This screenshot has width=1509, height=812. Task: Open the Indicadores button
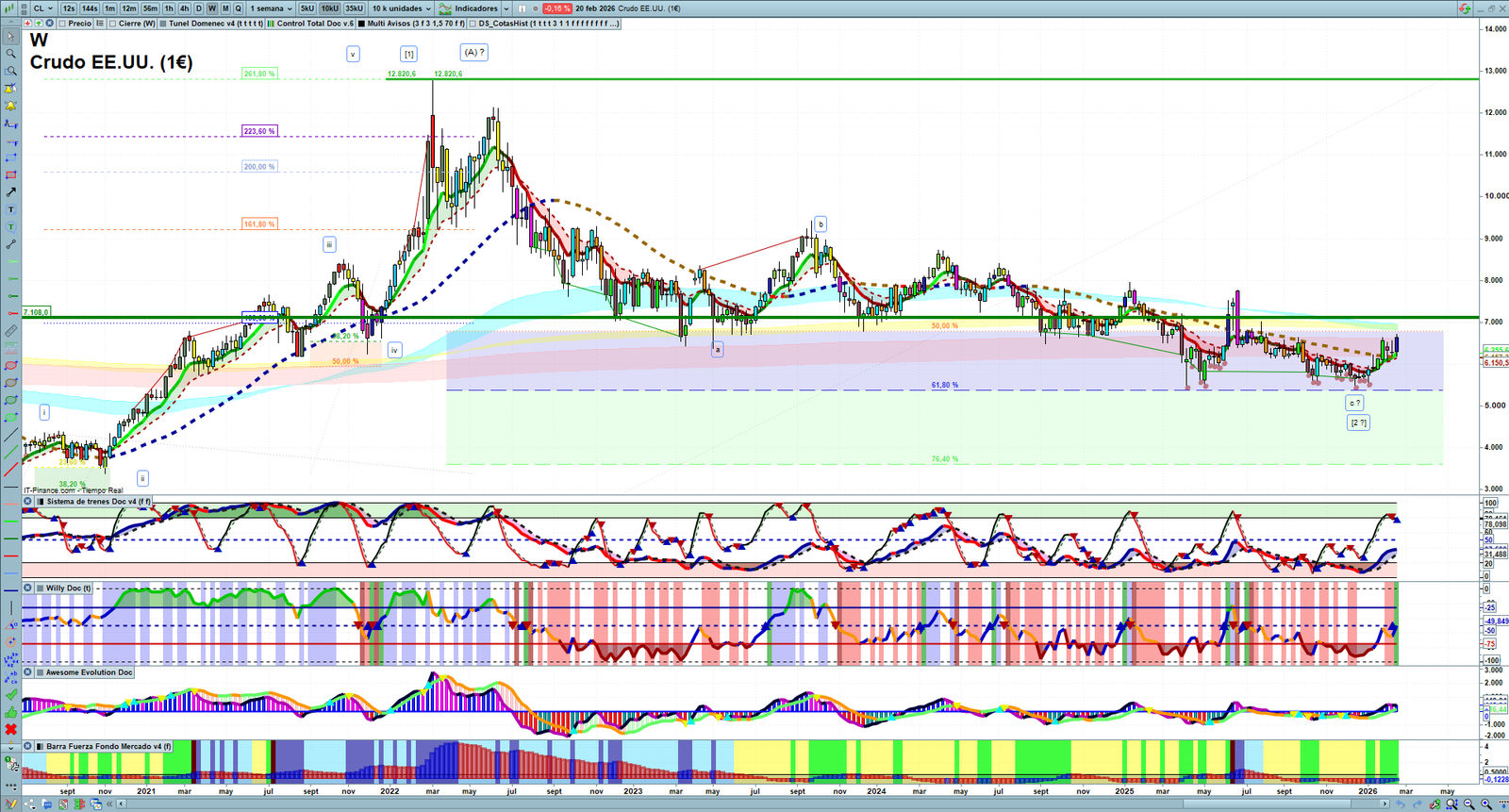470,8
